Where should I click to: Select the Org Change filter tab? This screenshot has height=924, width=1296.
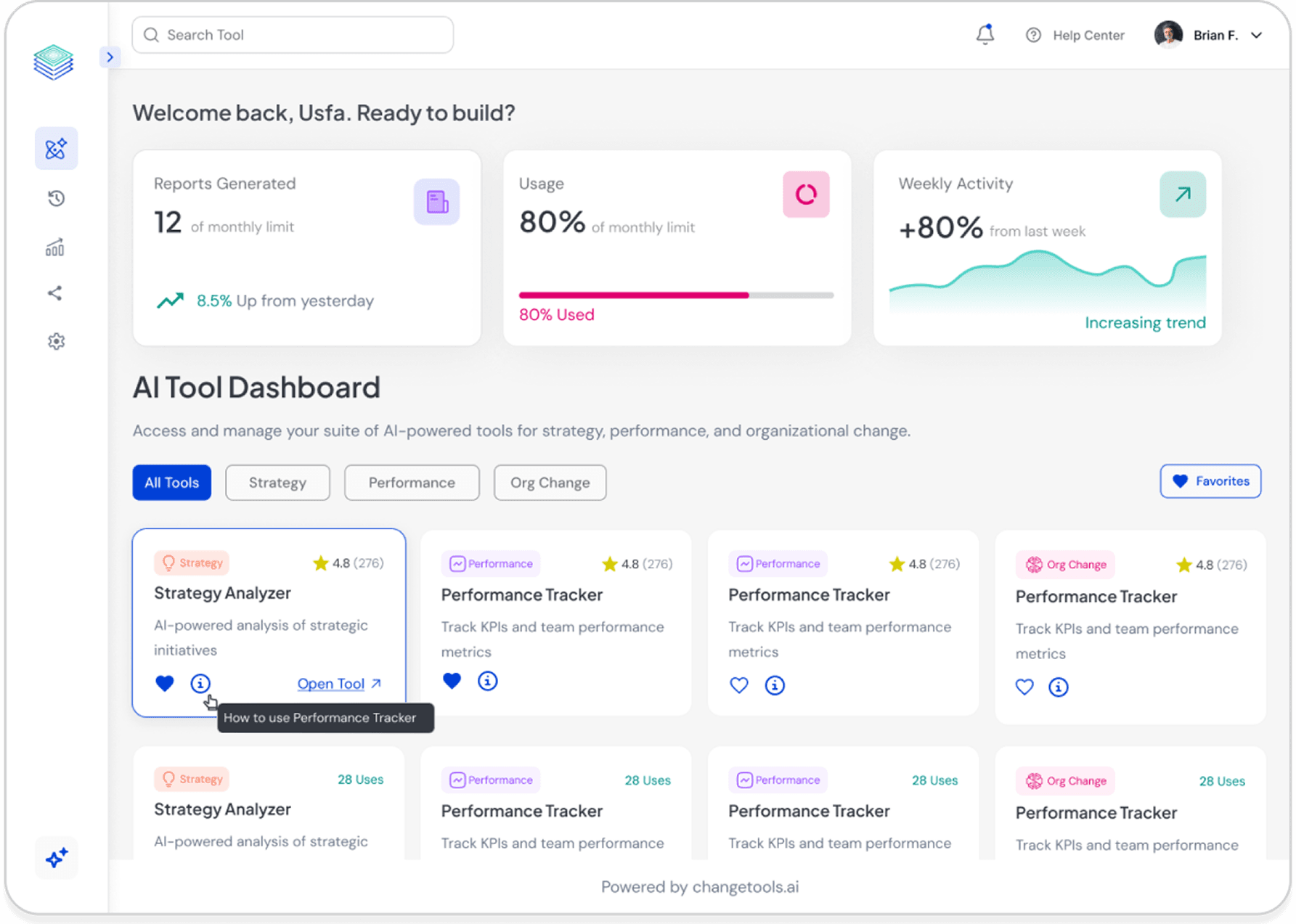[x=550, y=482]
